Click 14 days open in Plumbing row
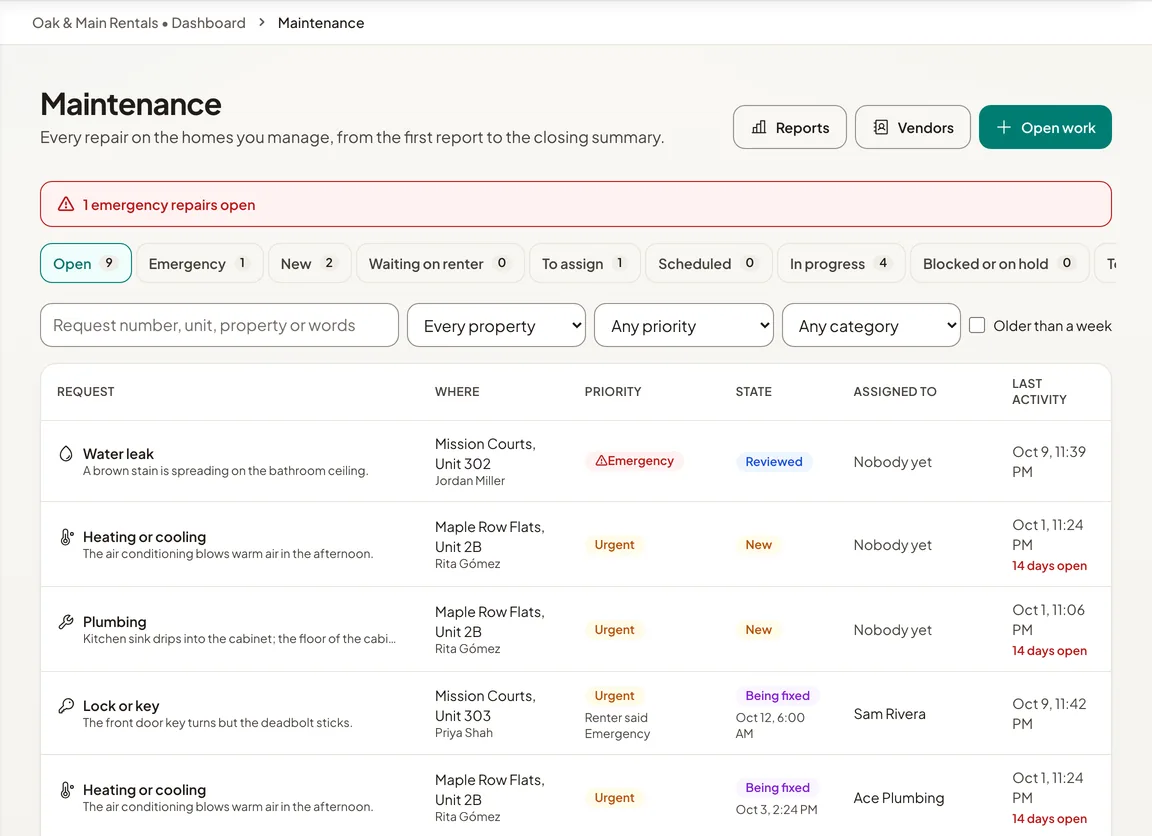This screenshot has width=1152, height=836. (1049, 650)
